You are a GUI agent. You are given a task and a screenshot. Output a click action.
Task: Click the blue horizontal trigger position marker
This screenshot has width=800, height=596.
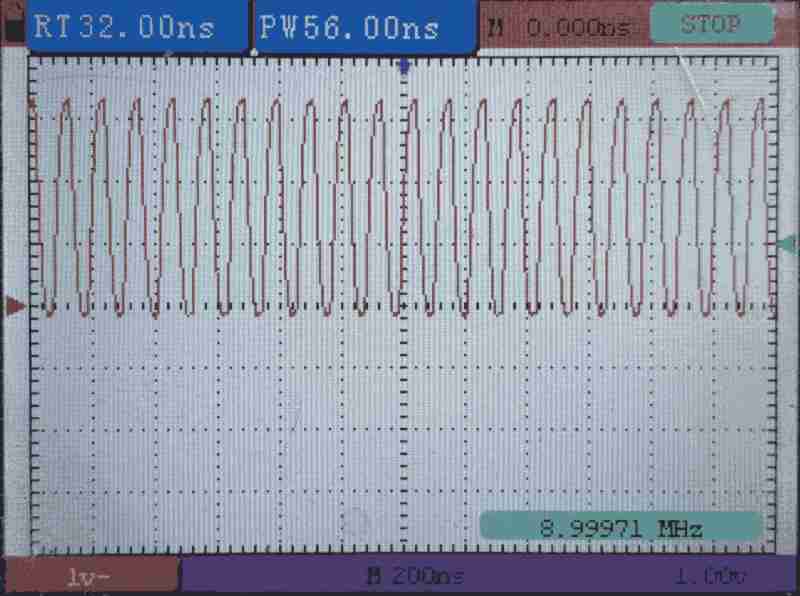404,67
